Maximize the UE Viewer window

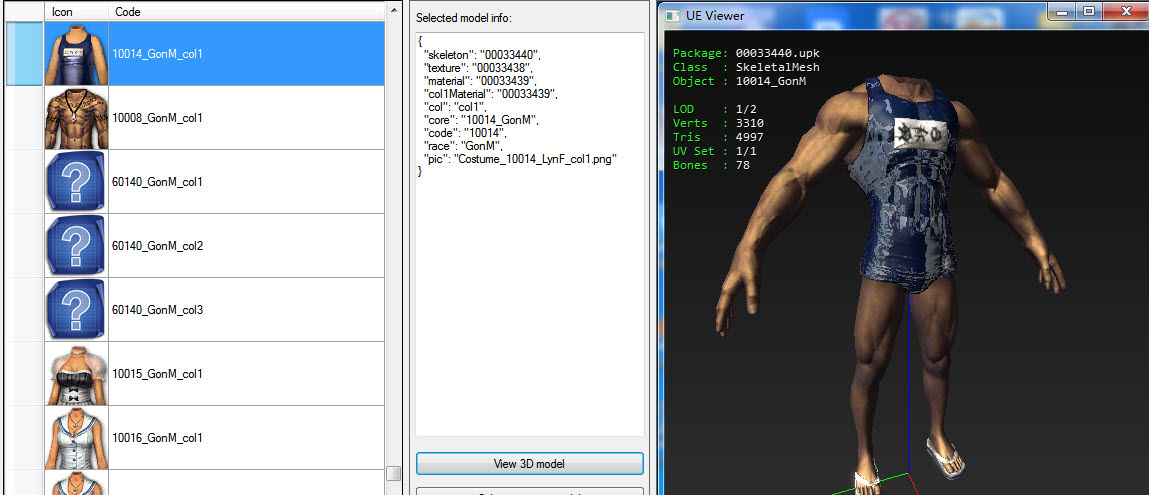click(x=1088, y=10)
